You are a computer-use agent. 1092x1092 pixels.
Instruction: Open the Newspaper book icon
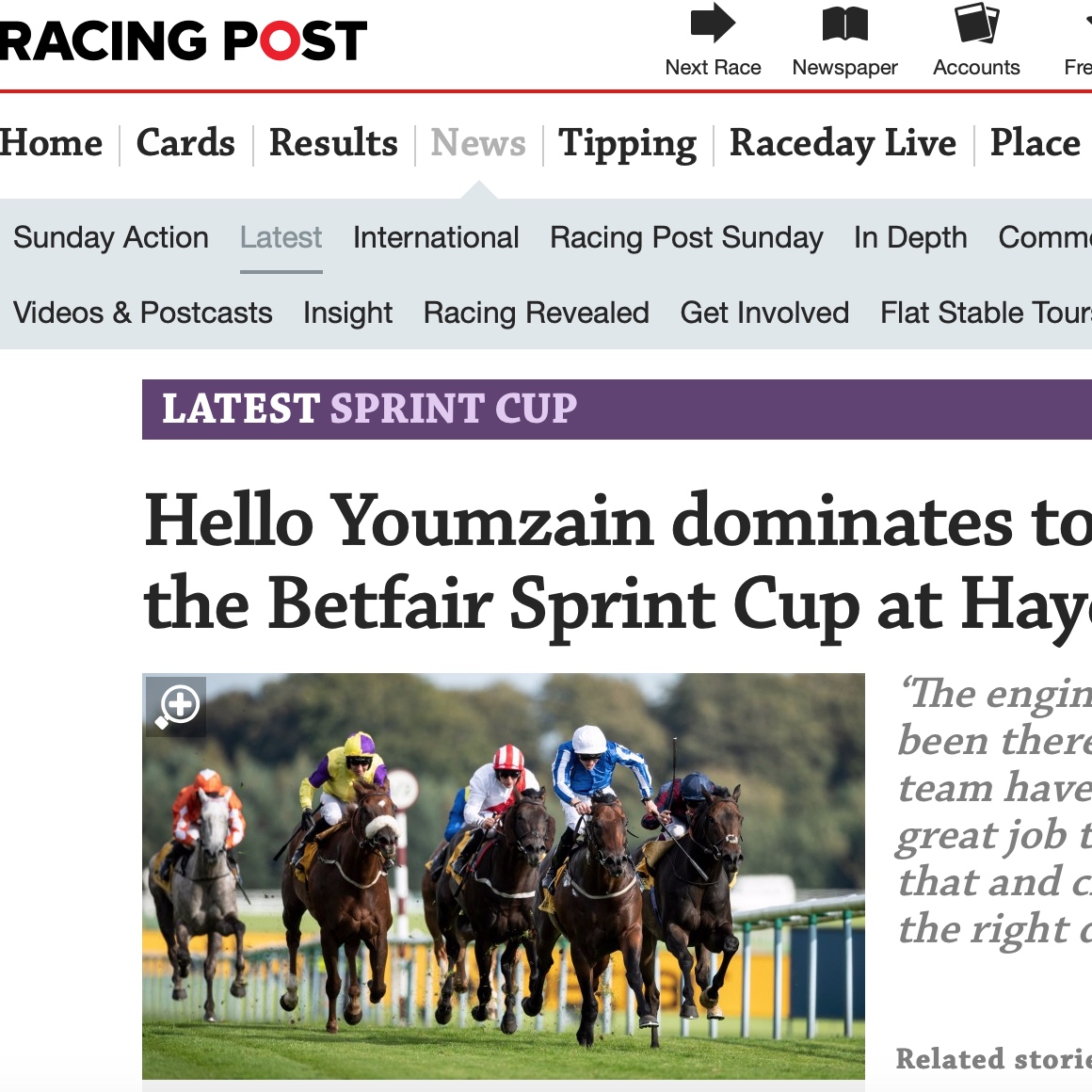click(844, 24)
